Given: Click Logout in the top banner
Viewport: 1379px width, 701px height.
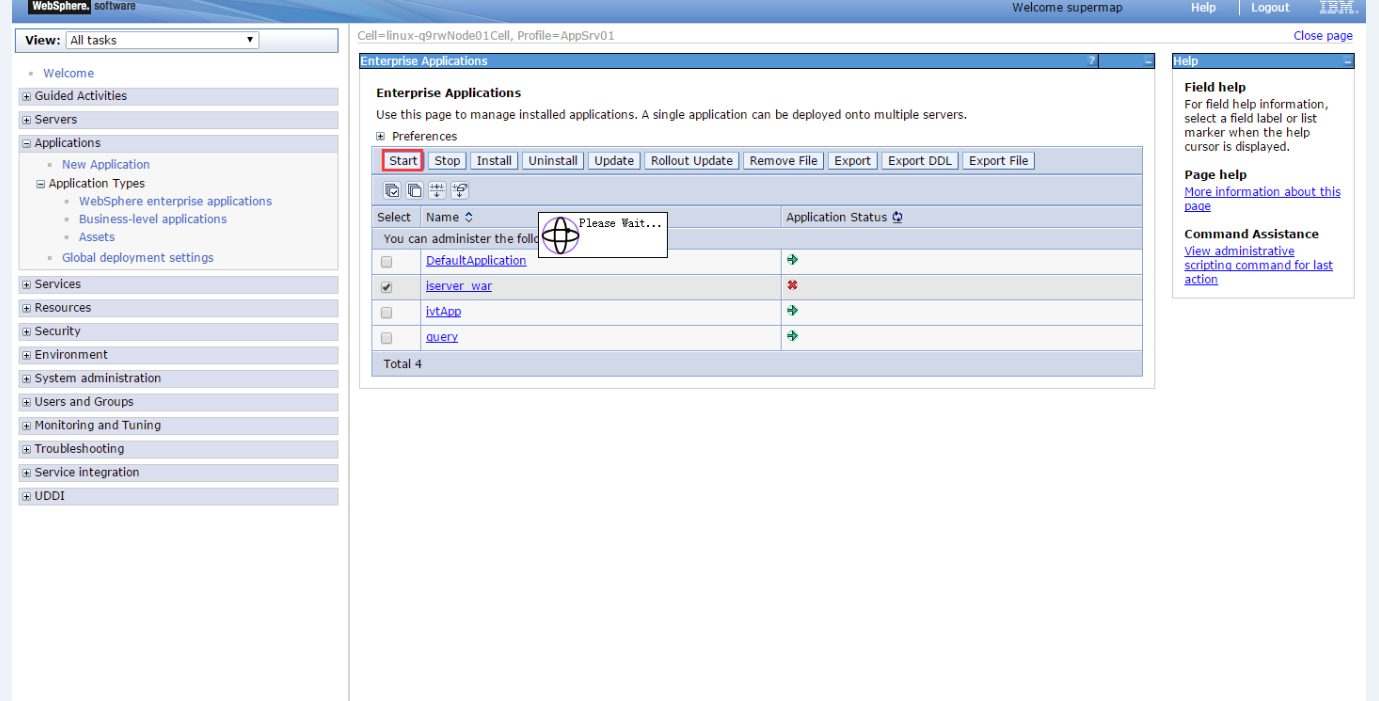Looking at the screenshot, I should coord(1270,8).
